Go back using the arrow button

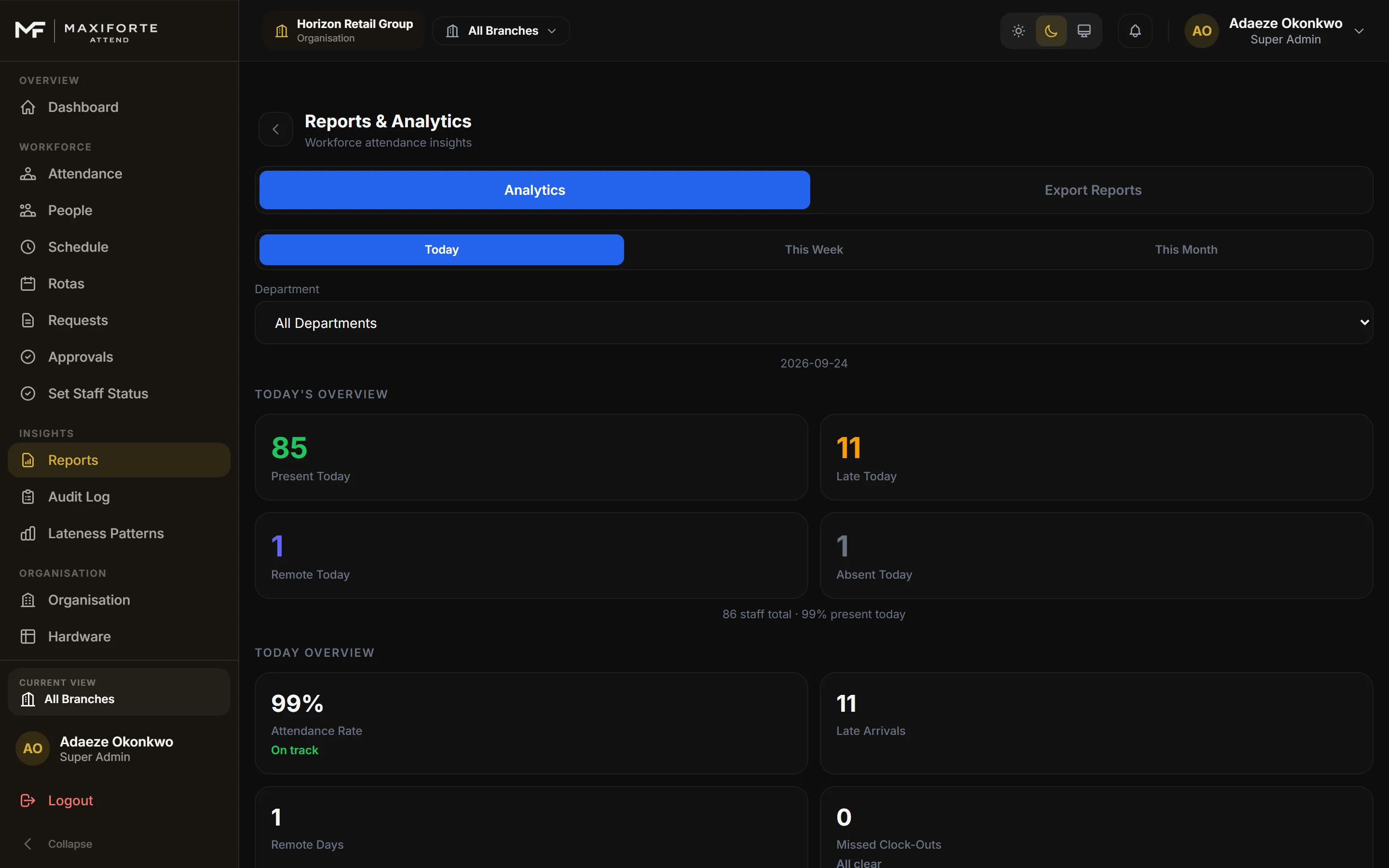click(x=275, y=129)
